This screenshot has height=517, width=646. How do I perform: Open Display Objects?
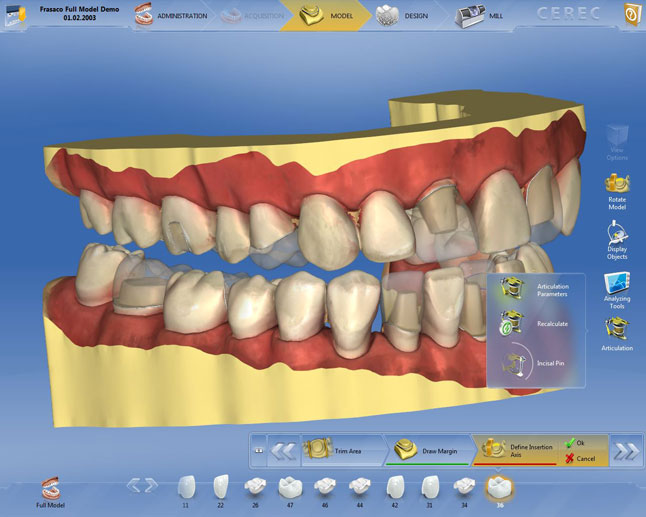pos(617,240)
